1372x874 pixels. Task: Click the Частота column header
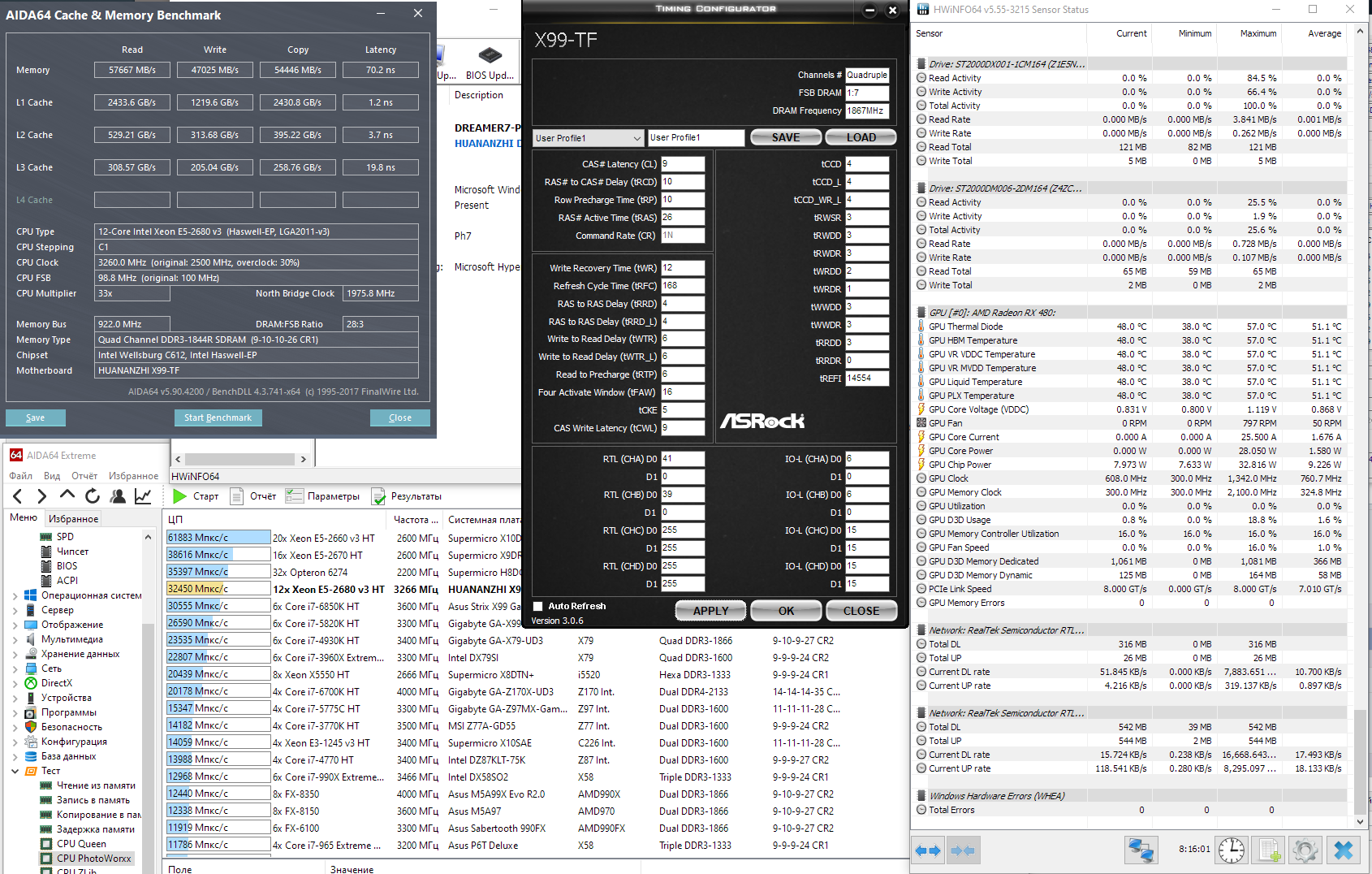(416, 520)
